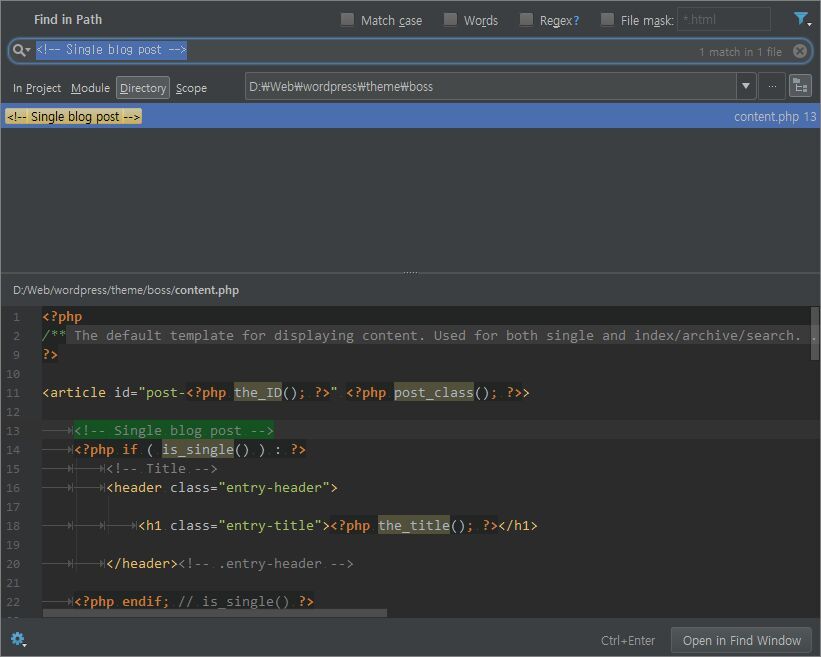Enable the File mask checkbox
Viewport: 821px width, 657px height.
607,20
